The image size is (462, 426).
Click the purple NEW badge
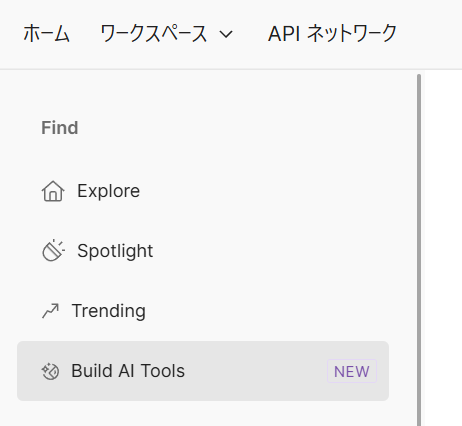click(x=352, y=371)
